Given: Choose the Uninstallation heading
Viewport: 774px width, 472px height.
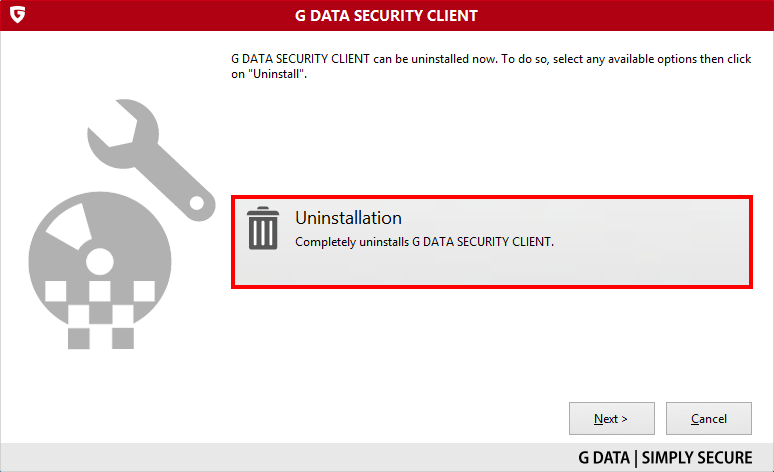Looking at the screenshot, I should (x=348, y=218).
